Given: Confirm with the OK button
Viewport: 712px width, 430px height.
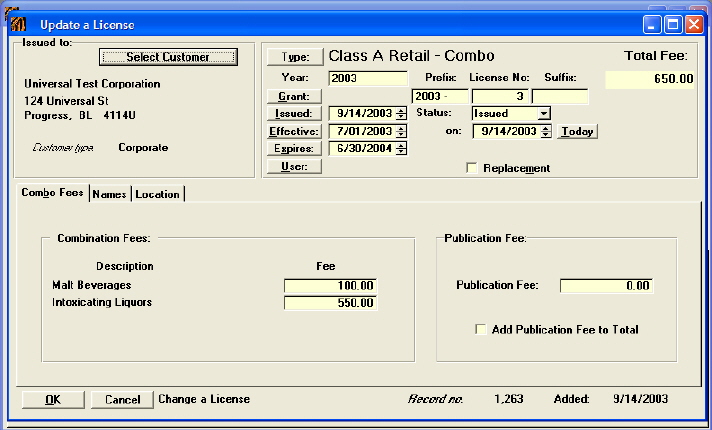Looking at the screenshot, I should (x=53, y=399).
